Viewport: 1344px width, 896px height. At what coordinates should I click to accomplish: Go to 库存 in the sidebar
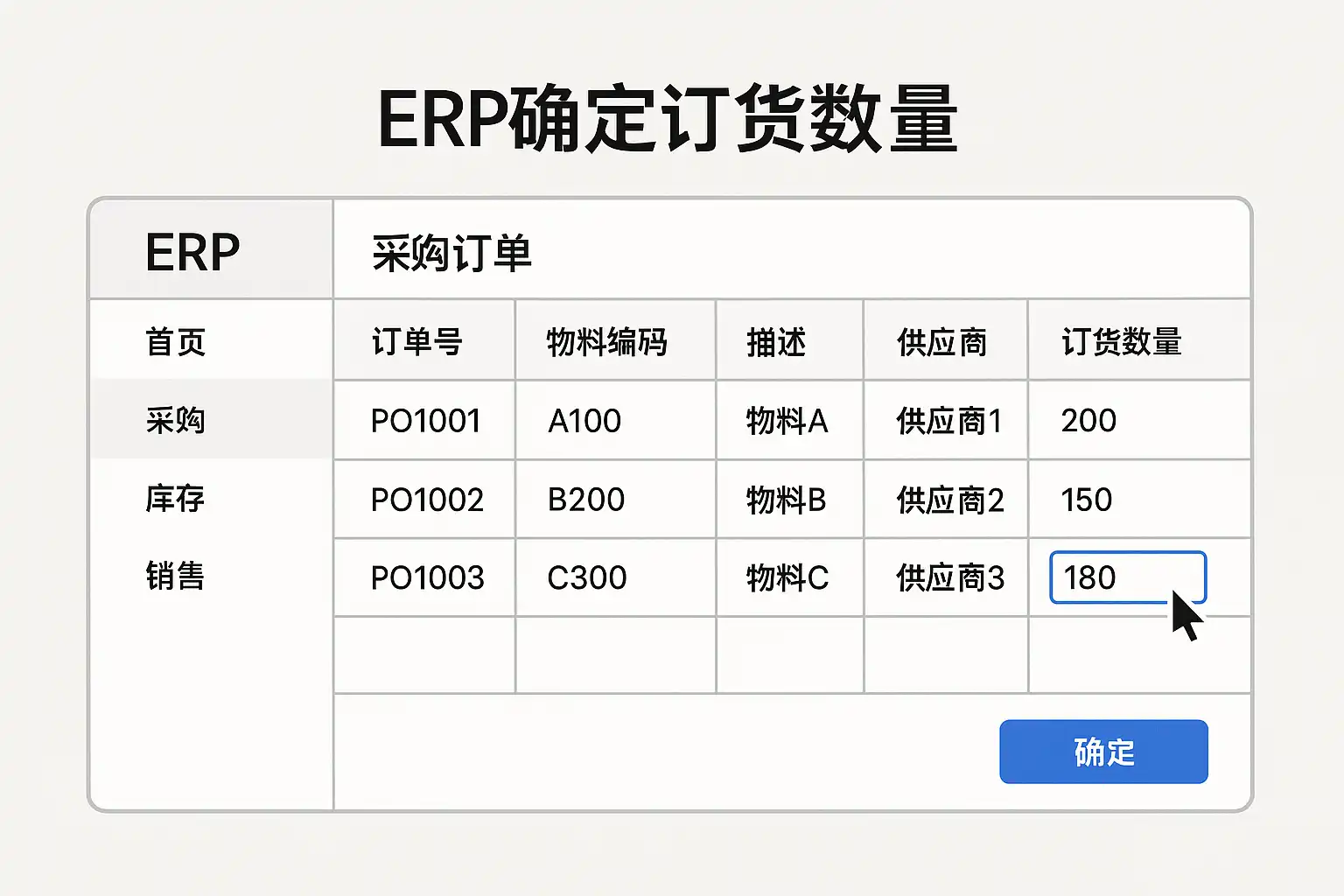[176, 499]
